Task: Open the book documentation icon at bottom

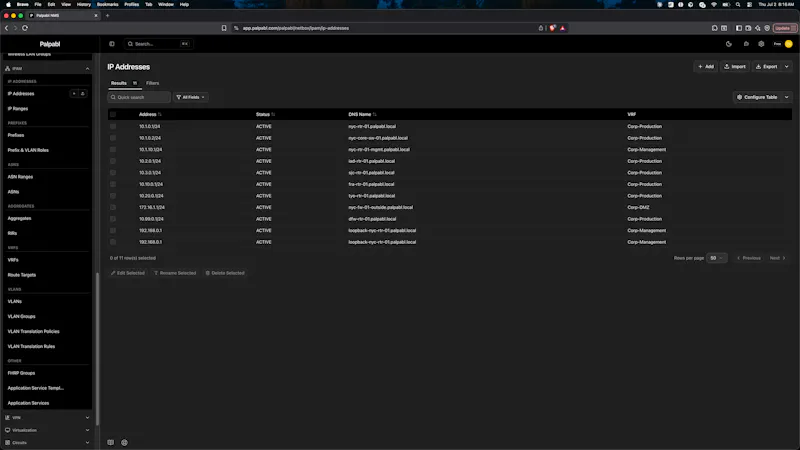Action: click(111, 442)
